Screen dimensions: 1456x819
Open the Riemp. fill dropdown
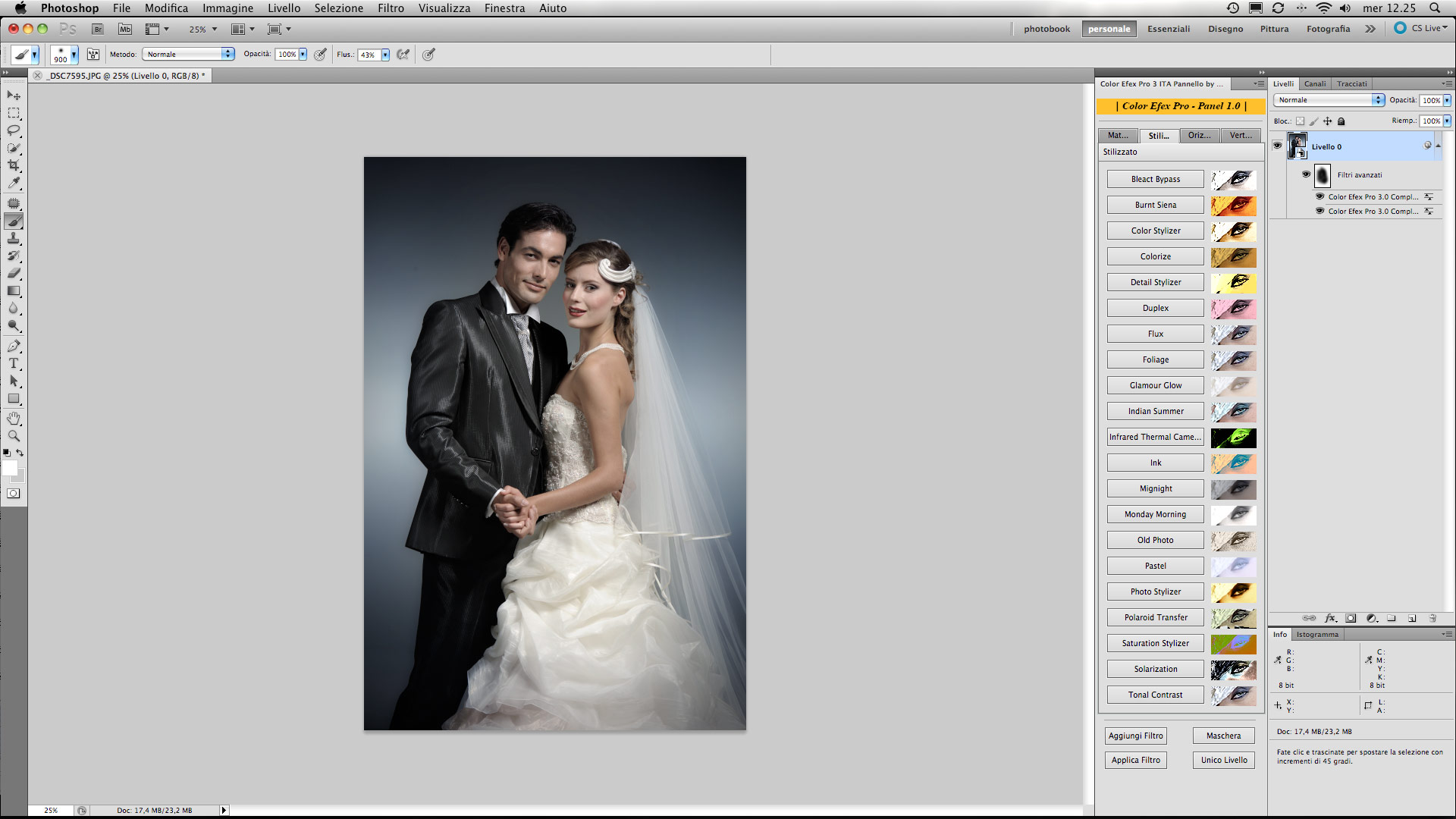(1447, 121)
